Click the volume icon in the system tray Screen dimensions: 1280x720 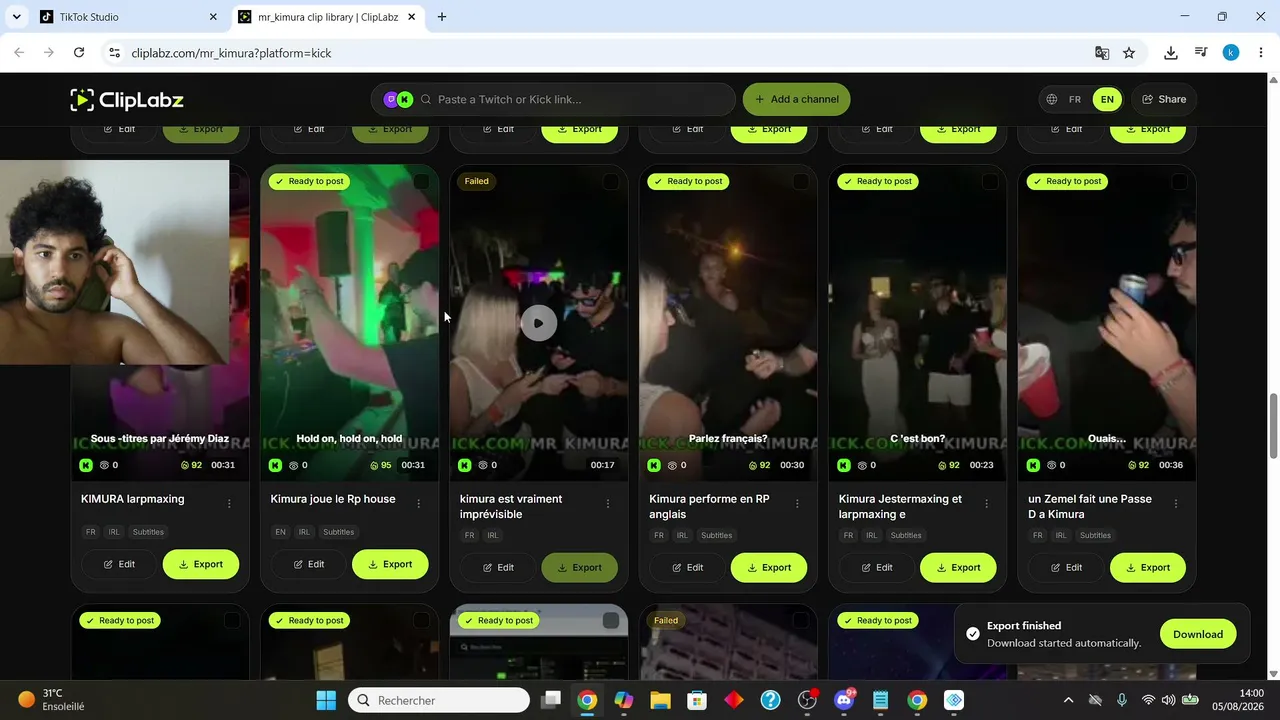(1168, 700)
